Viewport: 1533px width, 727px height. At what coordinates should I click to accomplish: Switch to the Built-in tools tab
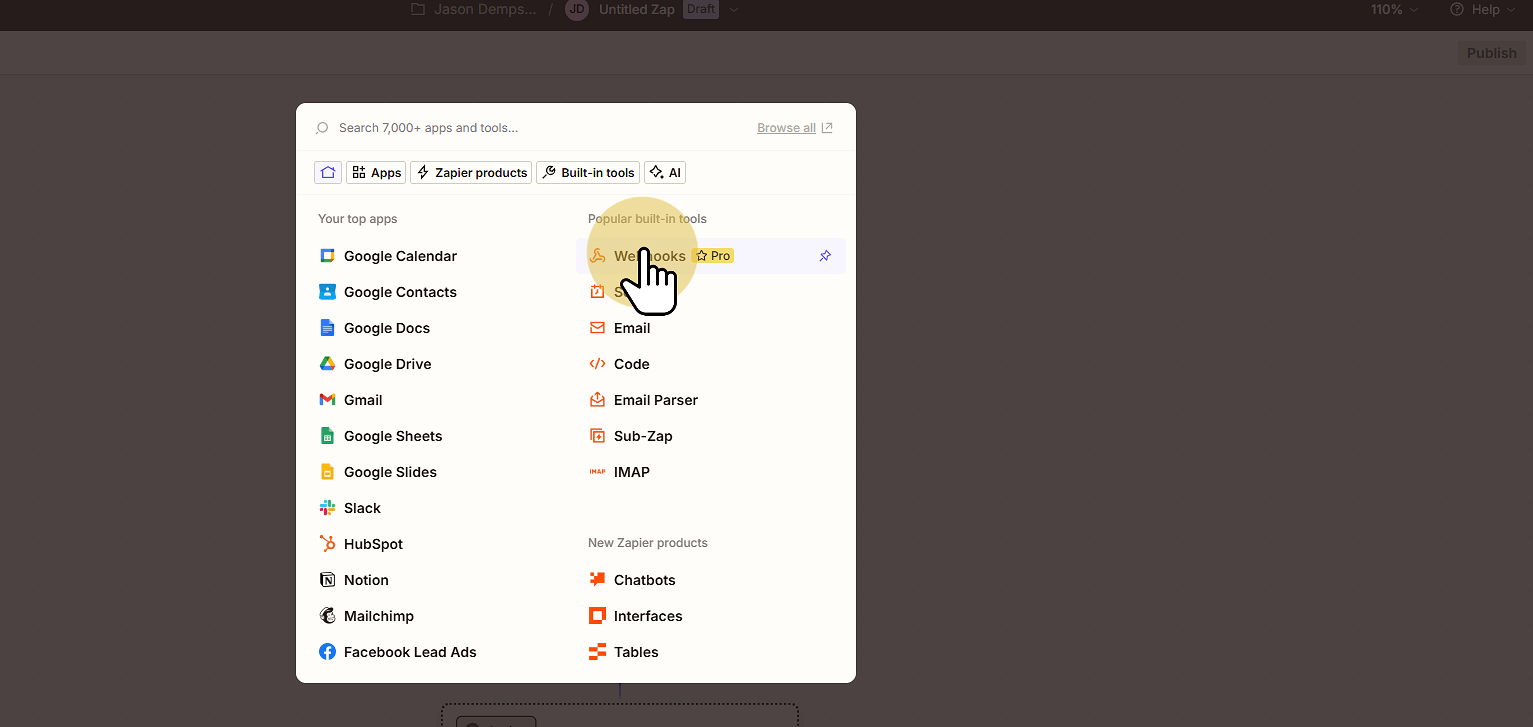pos(588,172)
